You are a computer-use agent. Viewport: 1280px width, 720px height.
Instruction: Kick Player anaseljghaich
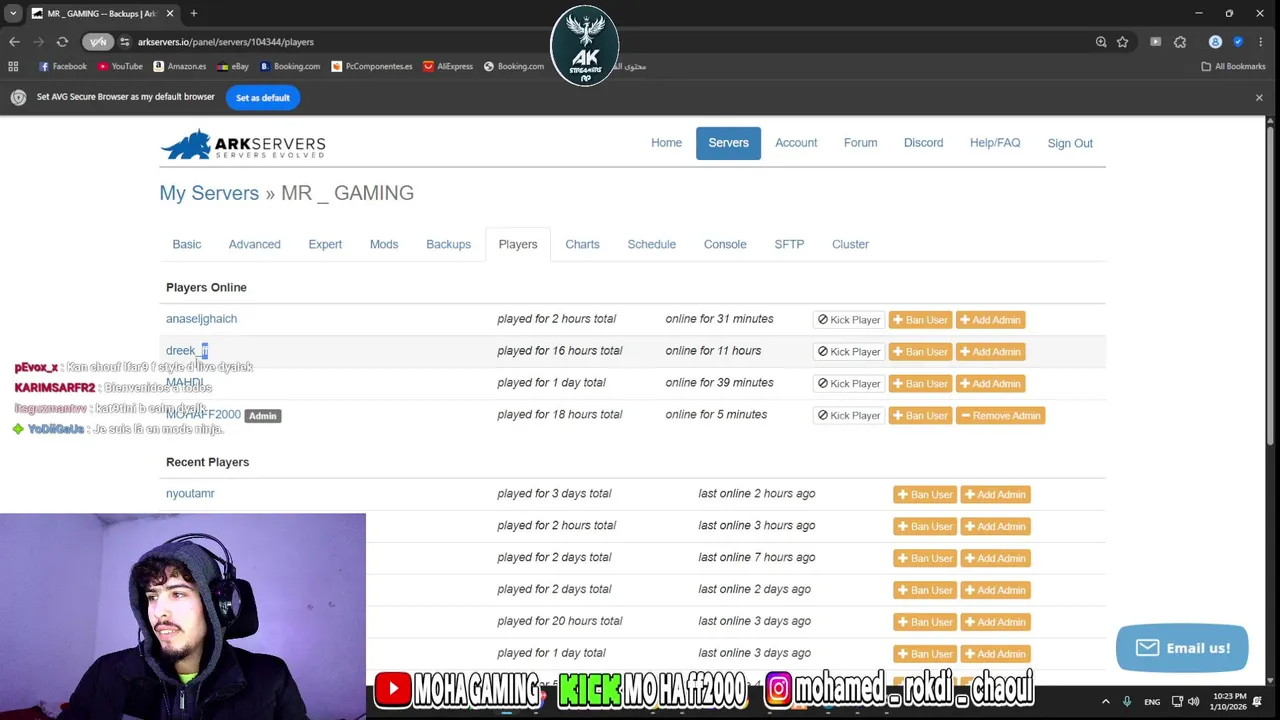click(849, 320)
